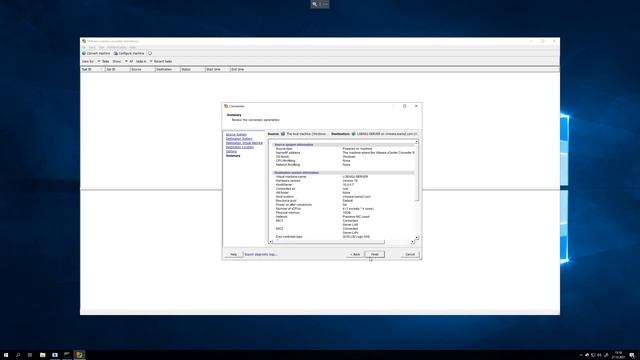Click the Power on after conversion row
Screen dimensions: 640x360
coord(344,205)
